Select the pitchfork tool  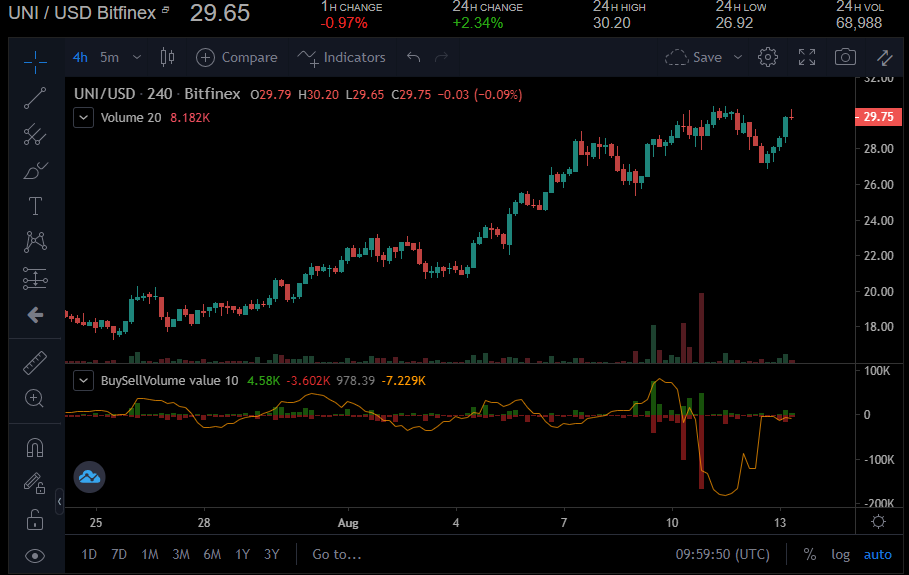[x=35, y=134]
